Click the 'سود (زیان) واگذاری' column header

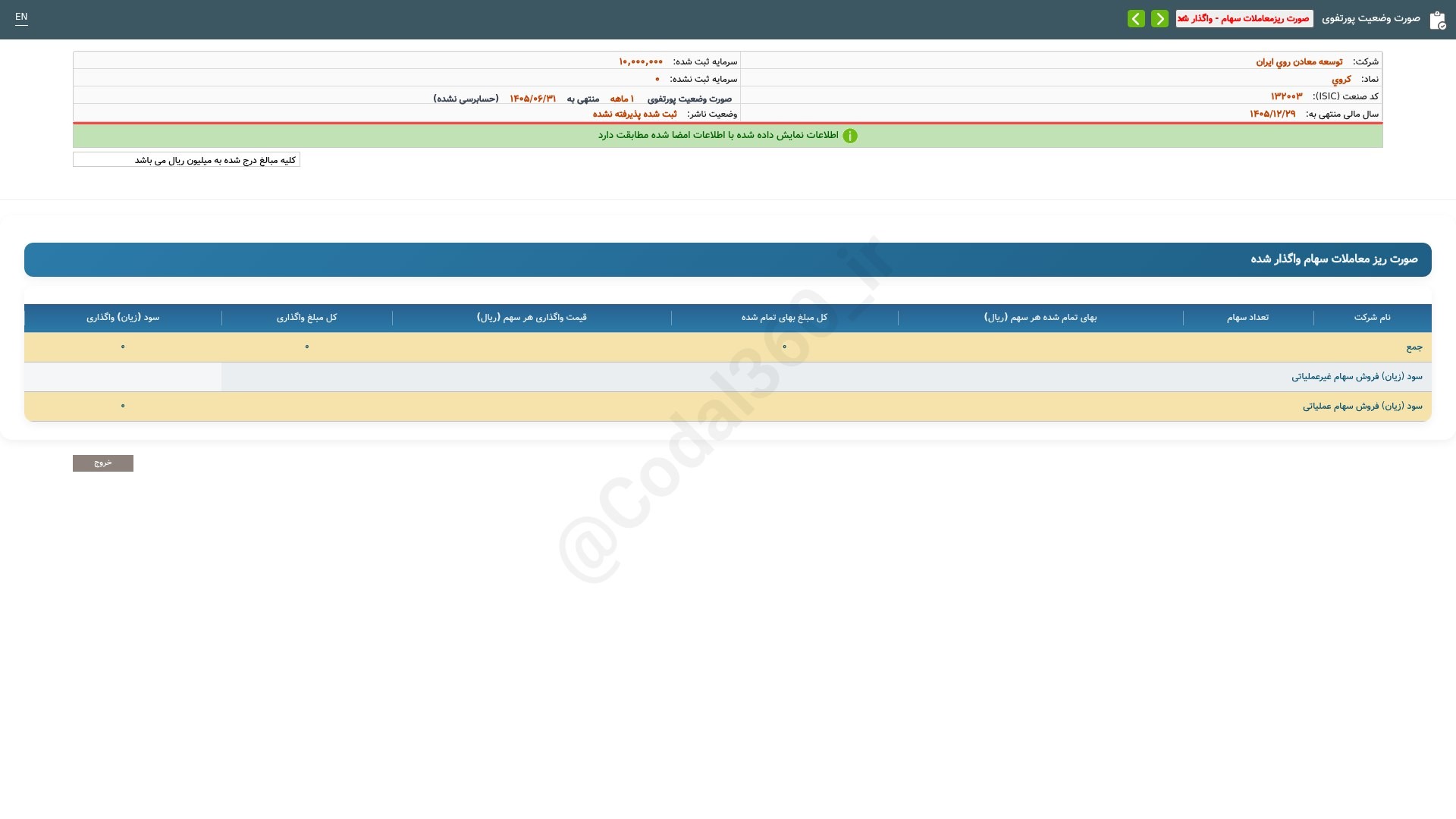[x=123, y=318]
